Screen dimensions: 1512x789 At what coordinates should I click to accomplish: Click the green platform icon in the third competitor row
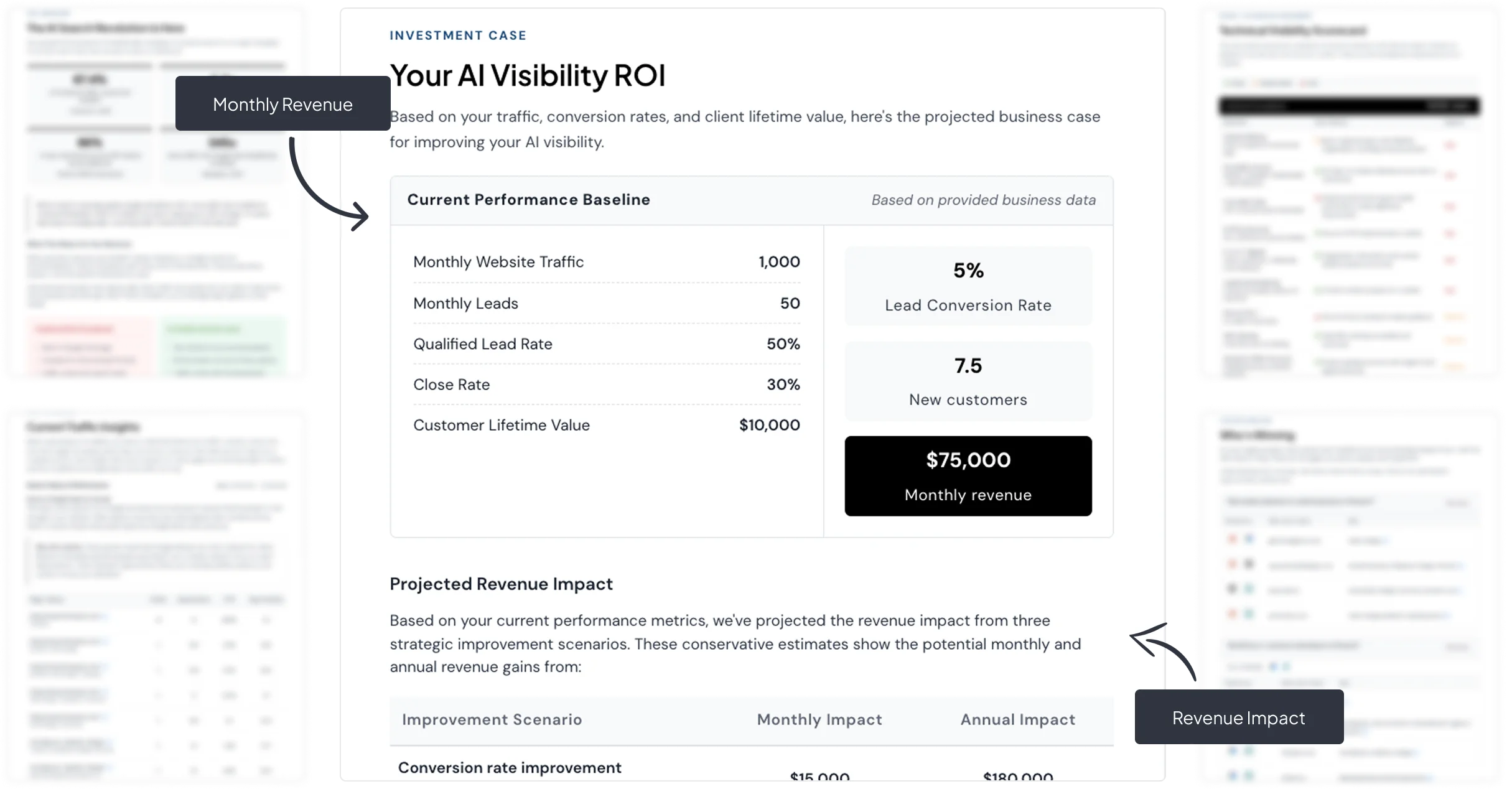pyautogui.click(x=1249, y=590)
